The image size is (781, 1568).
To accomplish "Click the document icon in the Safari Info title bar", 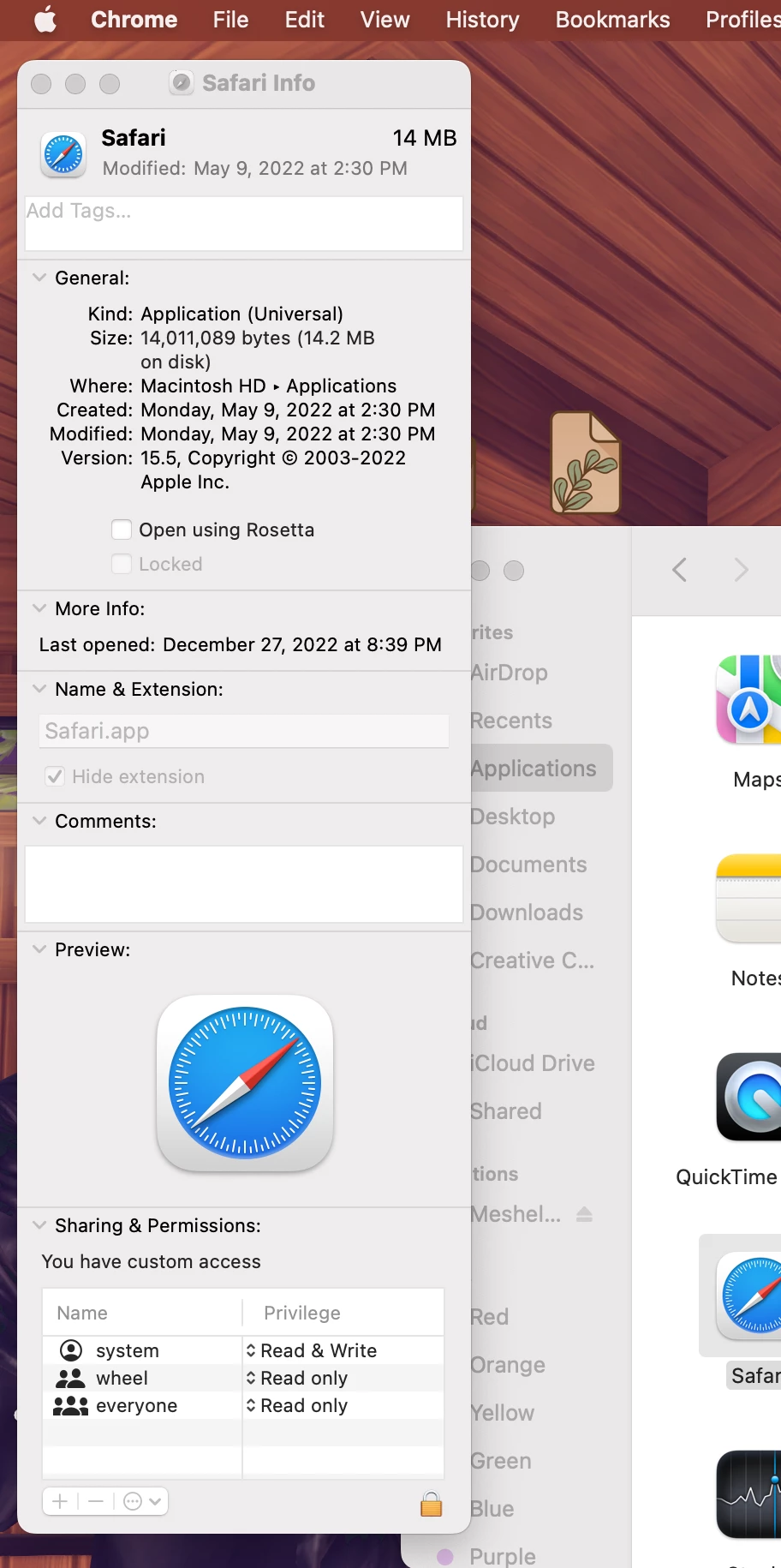I will click(181, 82).
